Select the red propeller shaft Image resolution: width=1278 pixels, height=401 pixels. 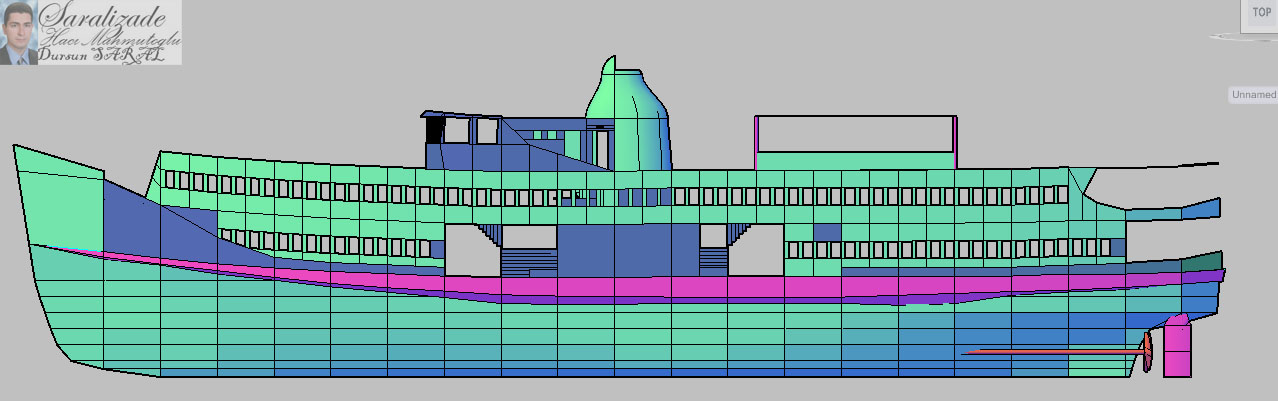pyautogui.click(x=1050, y=352)
